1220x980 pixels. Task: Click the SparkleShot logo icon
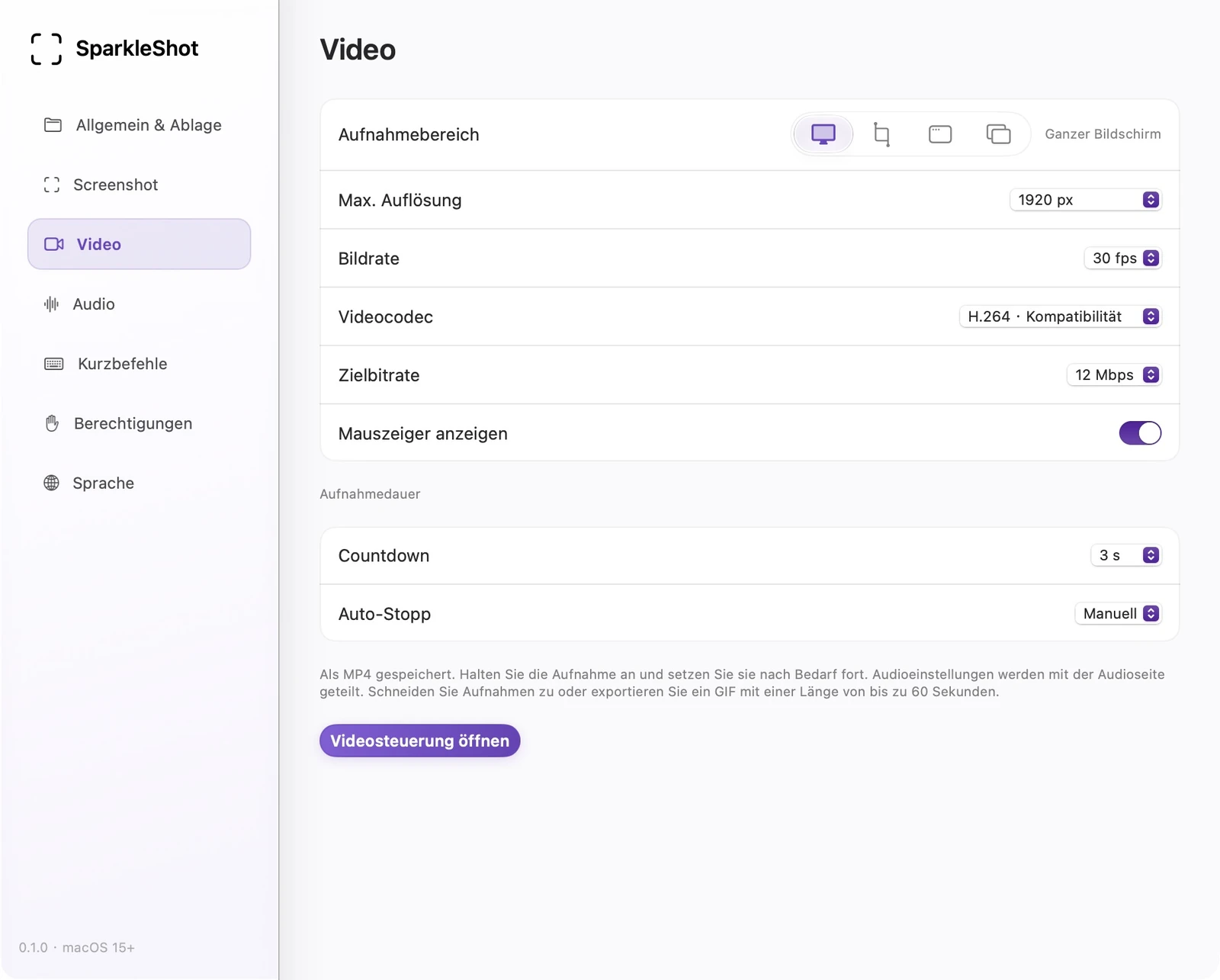click(47, 49)
